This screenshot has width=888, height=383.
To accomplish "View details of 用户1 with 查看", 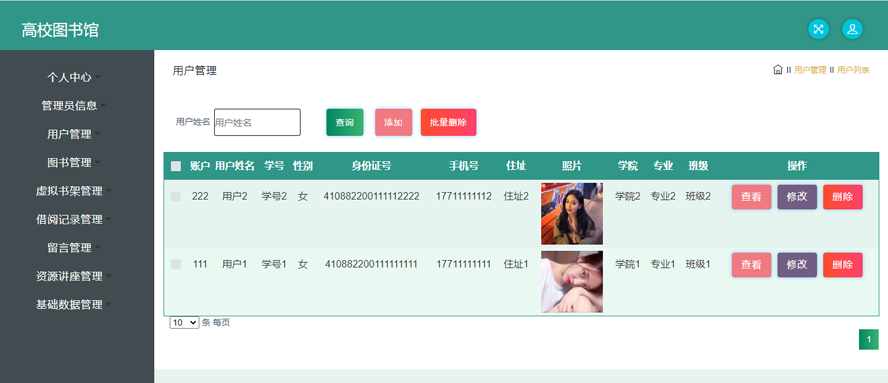I will point(752,265).
